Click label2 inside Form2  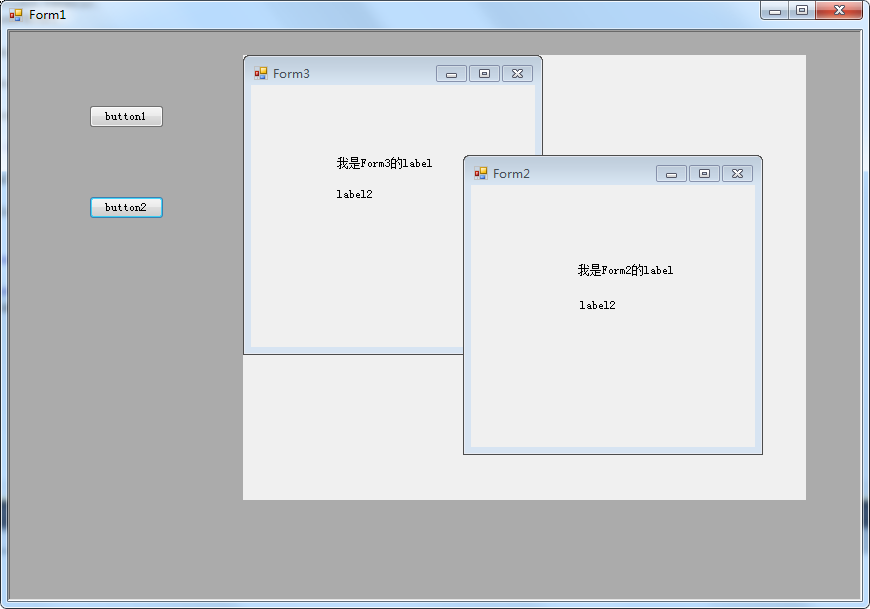[x=598, y=305]
